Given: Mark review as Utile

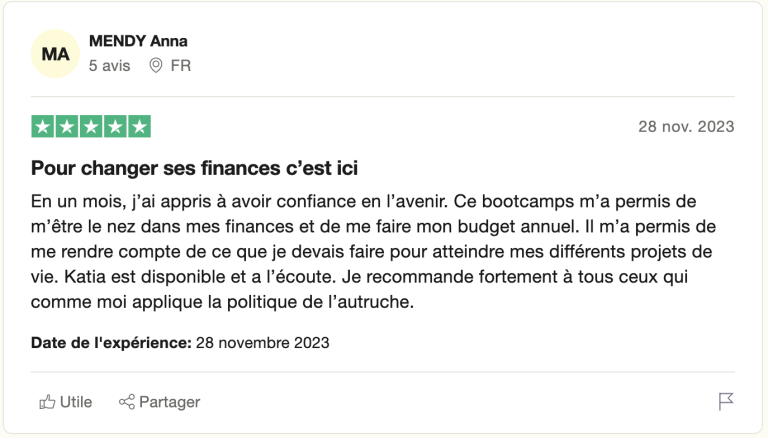Looking at the screenshot, I should [76, 402].
